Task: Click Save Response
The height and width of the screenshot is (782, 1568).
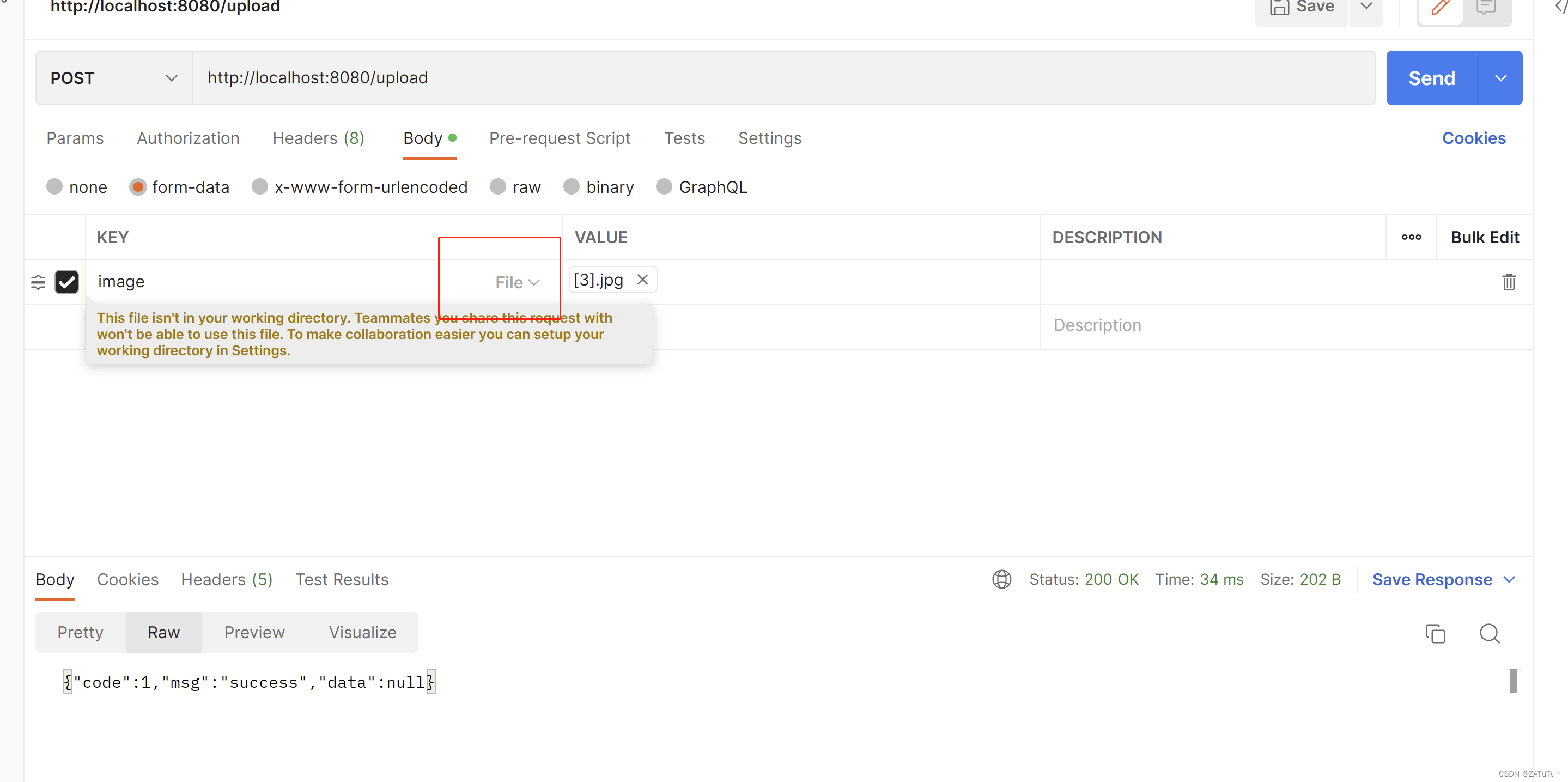Action: pos(1432,580)
